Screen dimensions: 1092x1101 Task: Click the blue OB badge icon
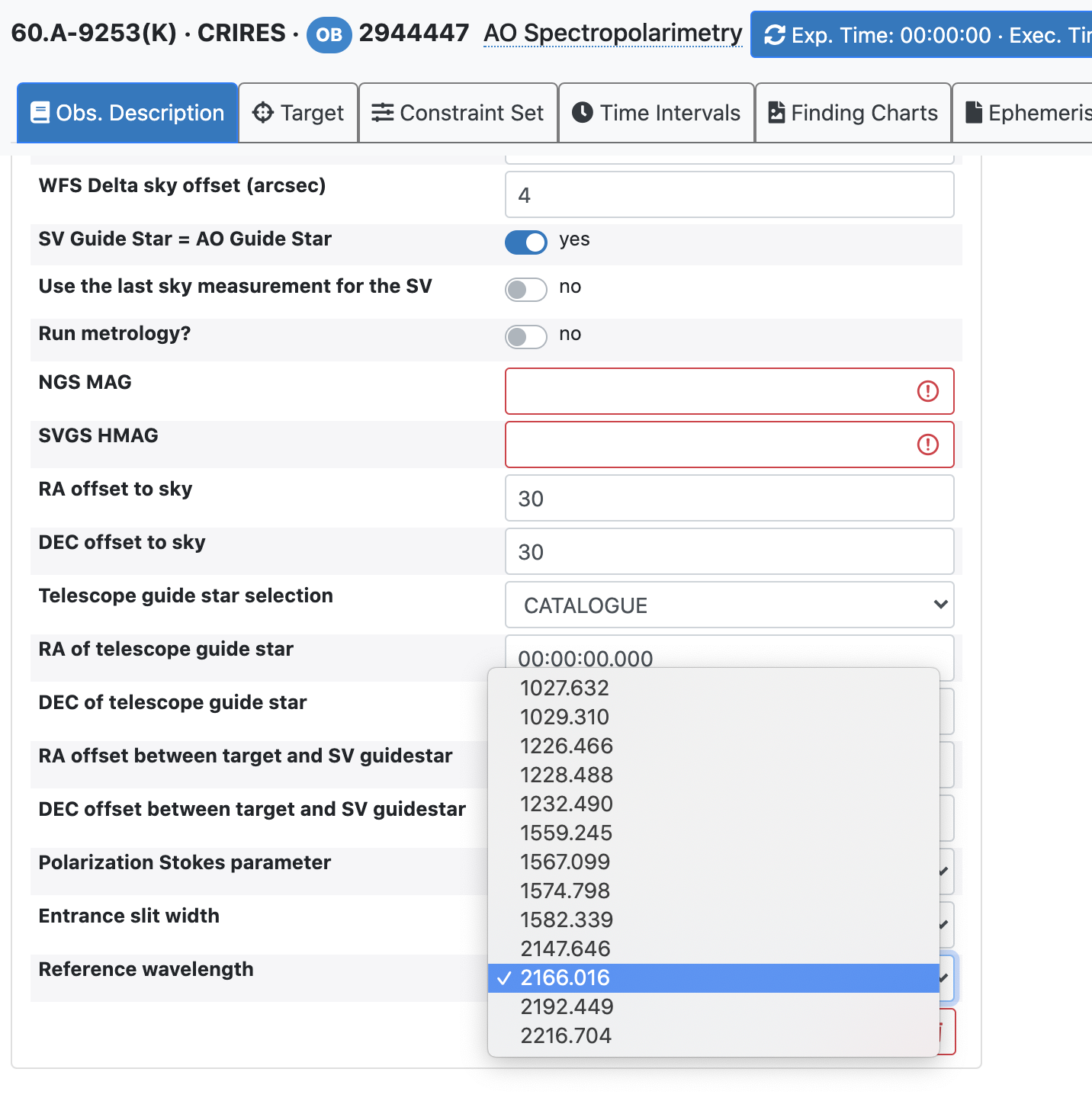329,35
